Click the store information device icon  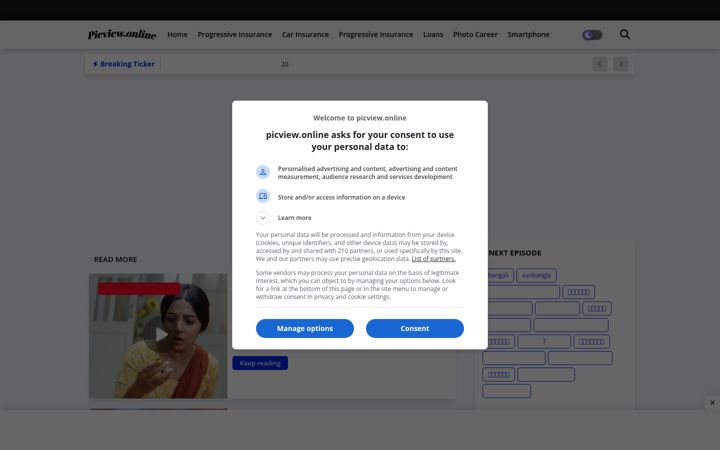pos(263,197)
